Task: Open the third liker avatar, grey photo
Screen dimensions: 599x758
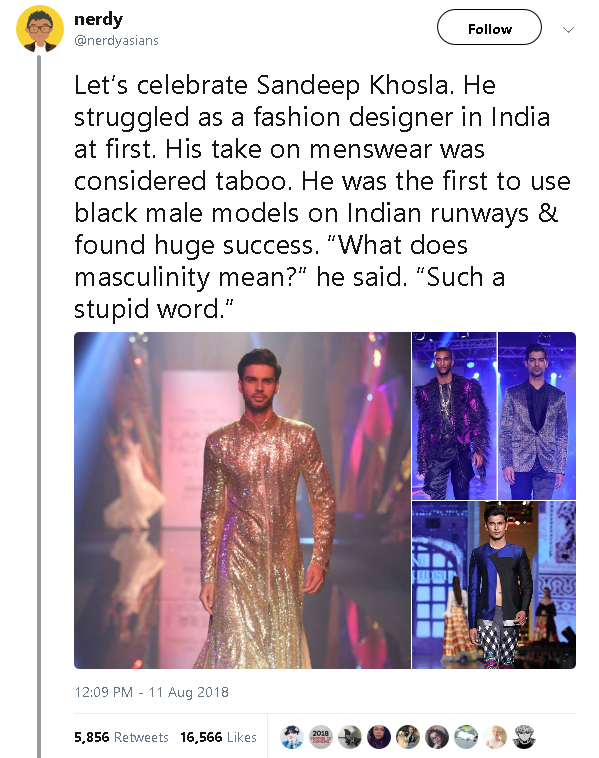Action: click(x=350, y=737)
